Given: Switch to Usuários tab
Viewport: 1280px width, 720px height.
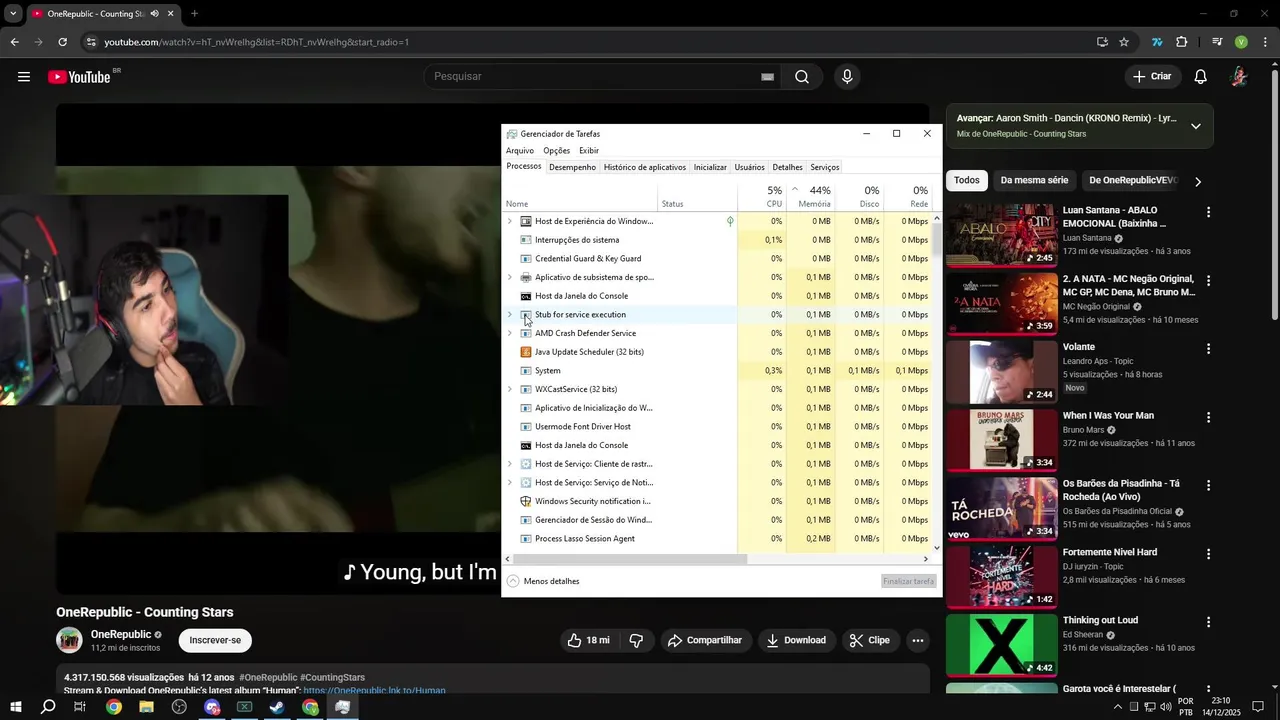Looking at the screenshot, I should [749, 167].
